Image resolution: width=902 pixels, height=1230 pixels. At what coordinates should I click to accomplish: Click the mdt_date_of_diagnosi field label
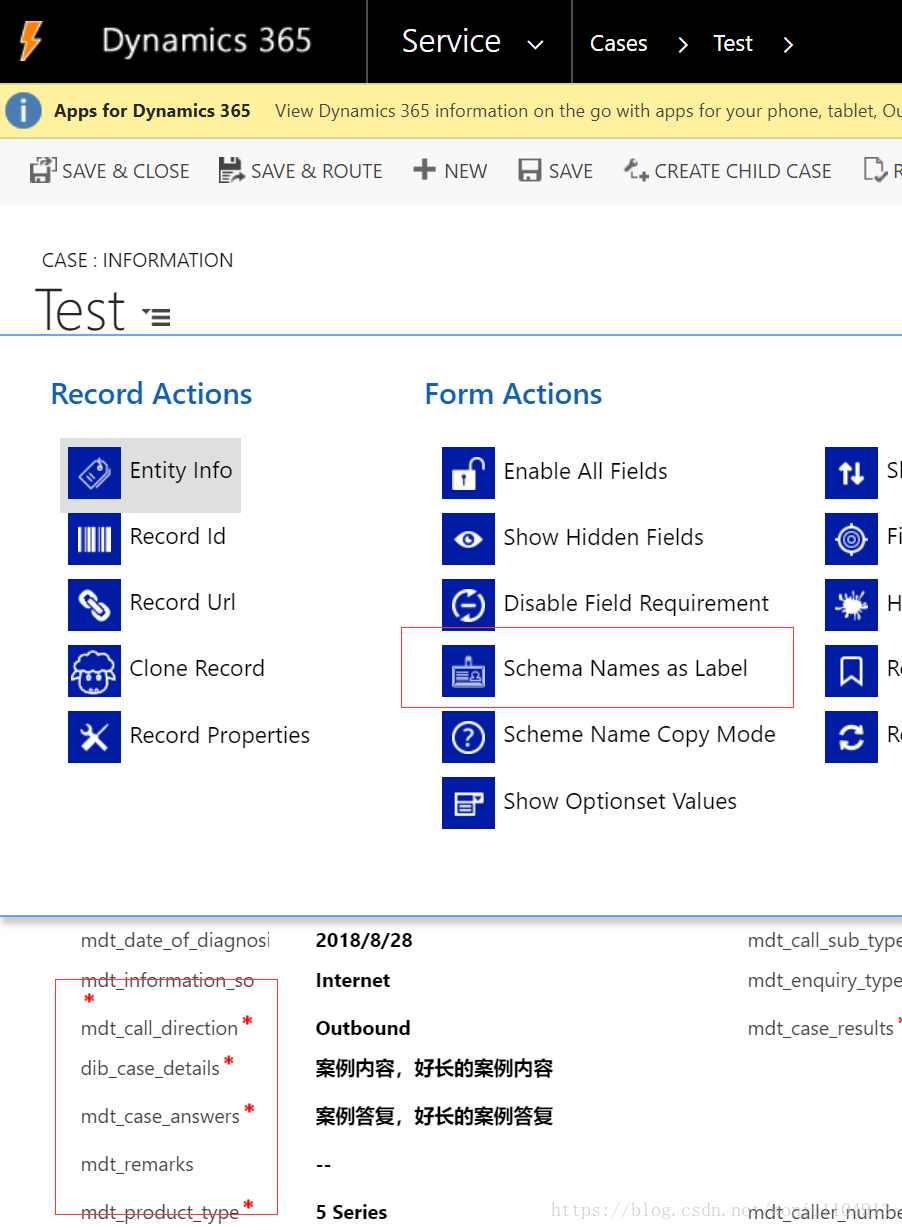pyautogui.click(x=175, y=940)
